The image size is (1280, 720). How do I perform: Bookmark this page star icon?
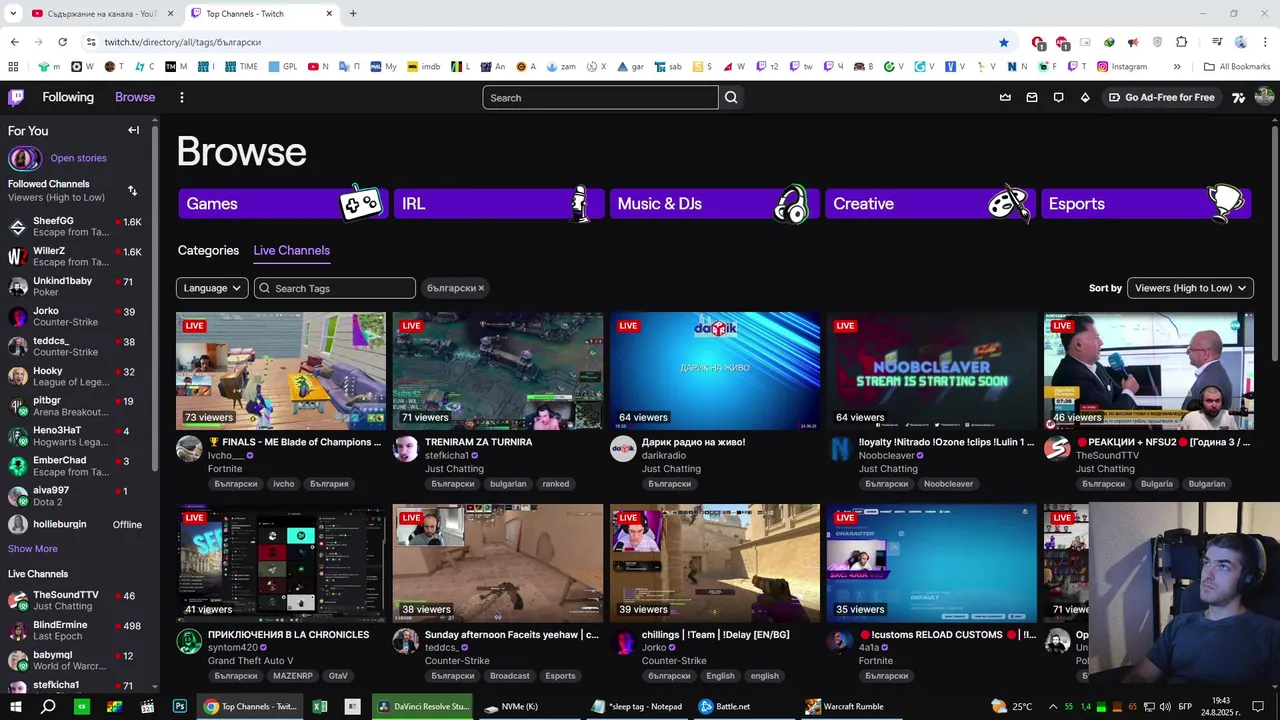coord(1004,42)
